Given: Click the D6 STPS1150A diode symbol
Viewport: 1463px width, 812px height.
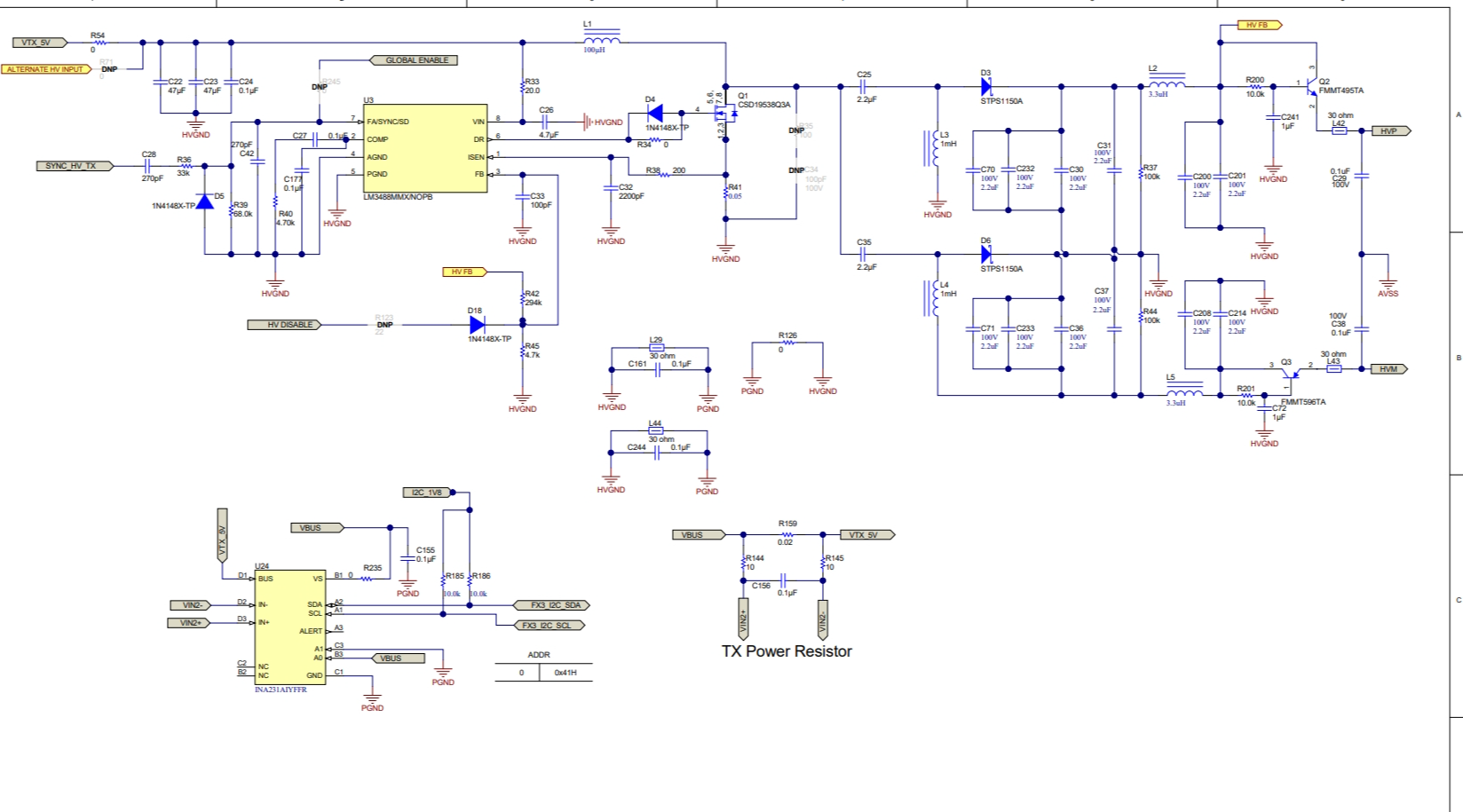Looking at the screenshot, I should pos(986,254).
